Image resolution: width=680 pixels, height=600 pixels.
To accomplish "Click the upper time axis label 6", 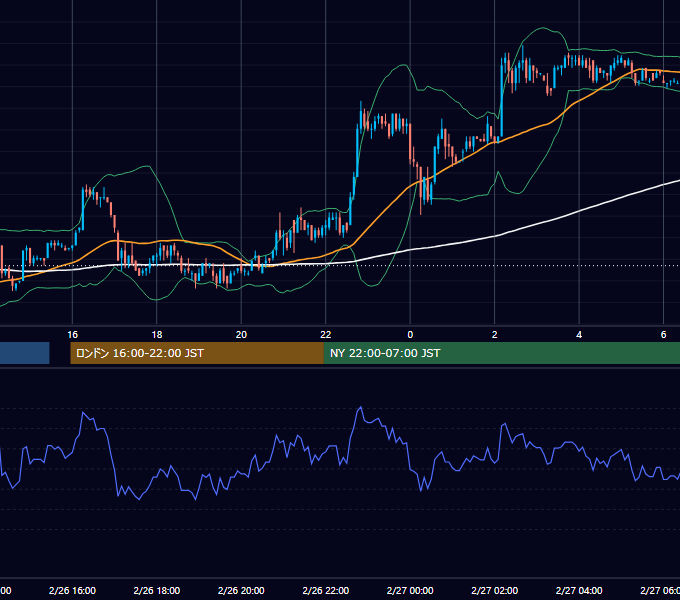I will coord(663,335).
